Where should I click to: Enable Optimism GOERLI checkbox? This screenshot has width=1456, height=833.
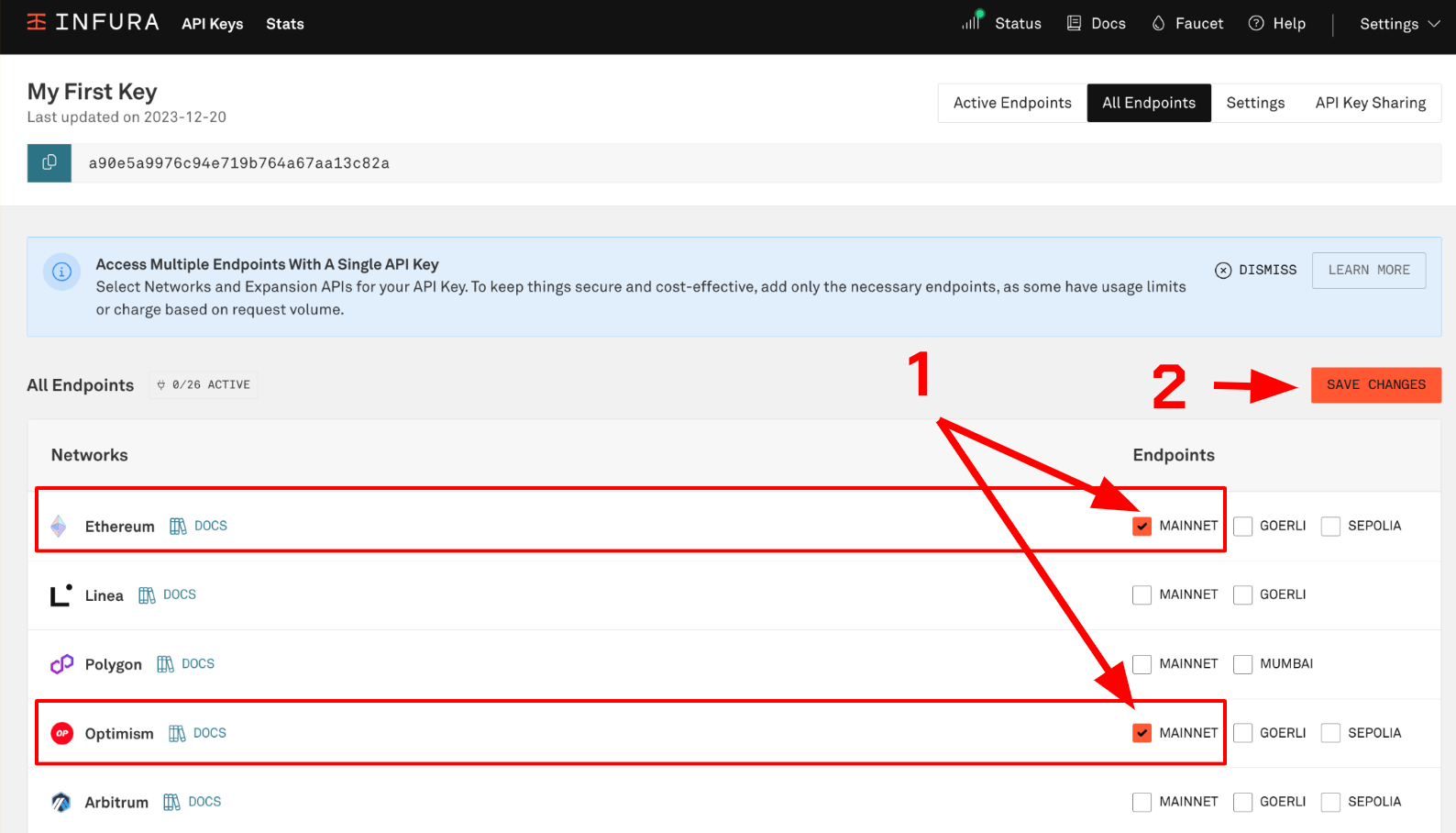(x=1242, y=733)
